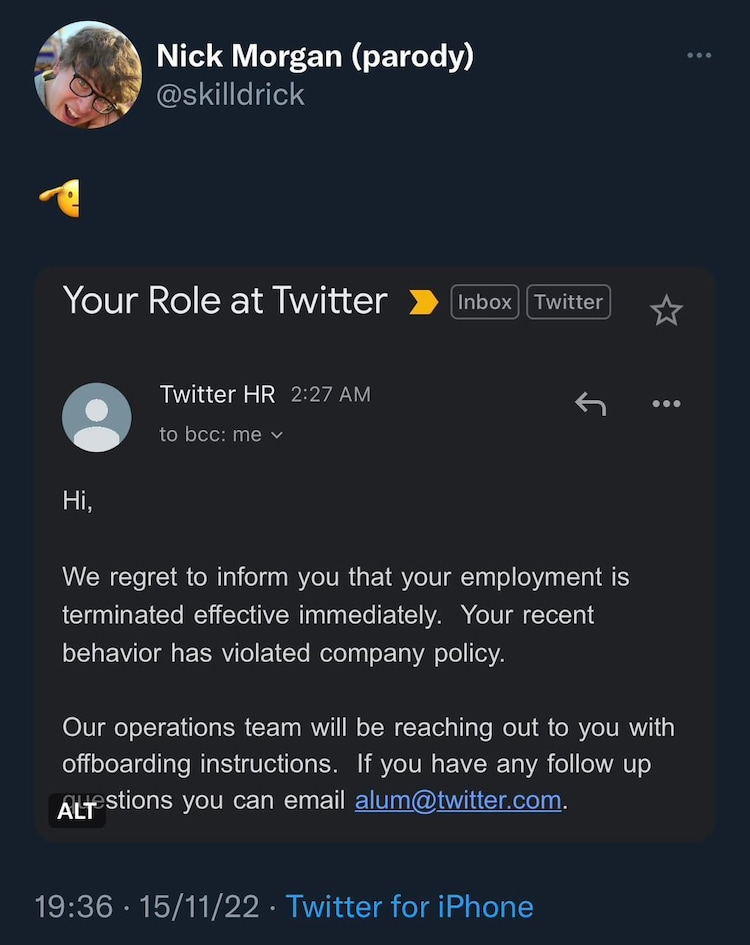The height and width of the screenshot is (945, 750).
Task: Click the yellow importance marker arrow
Action: pyautogui.click(x=424, y=303)
